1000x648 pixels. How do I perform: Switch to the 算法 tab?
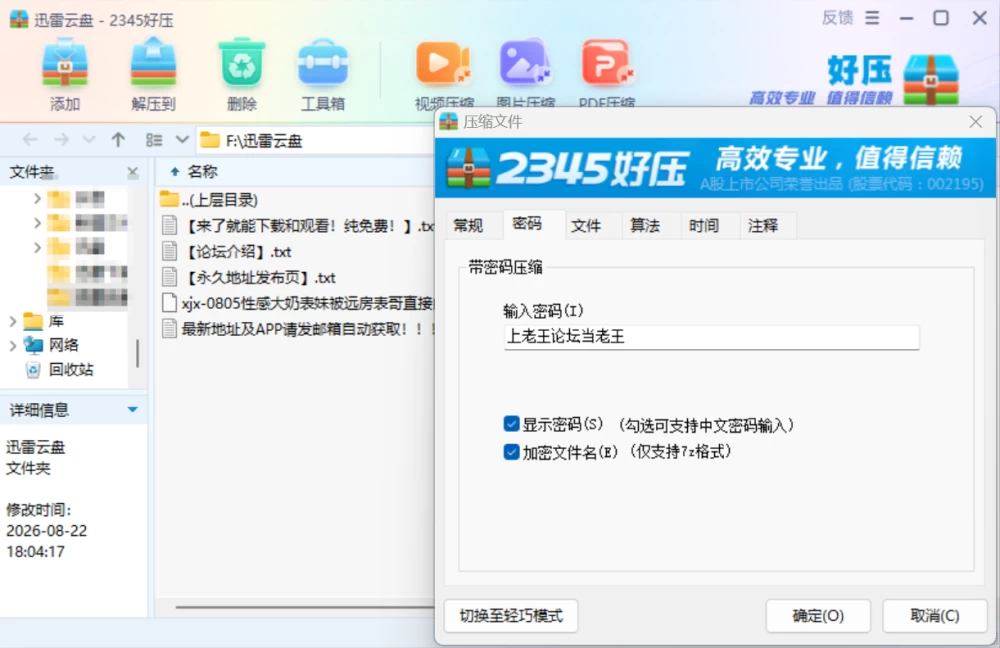click(645, 225)
